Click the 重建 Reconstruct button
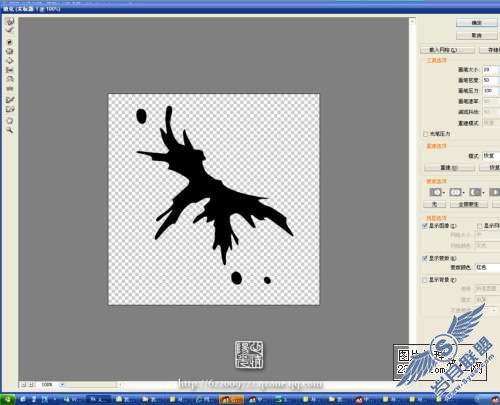Viewport: 500px width, 405px height. pyautogui.click(x=449, y=167)
